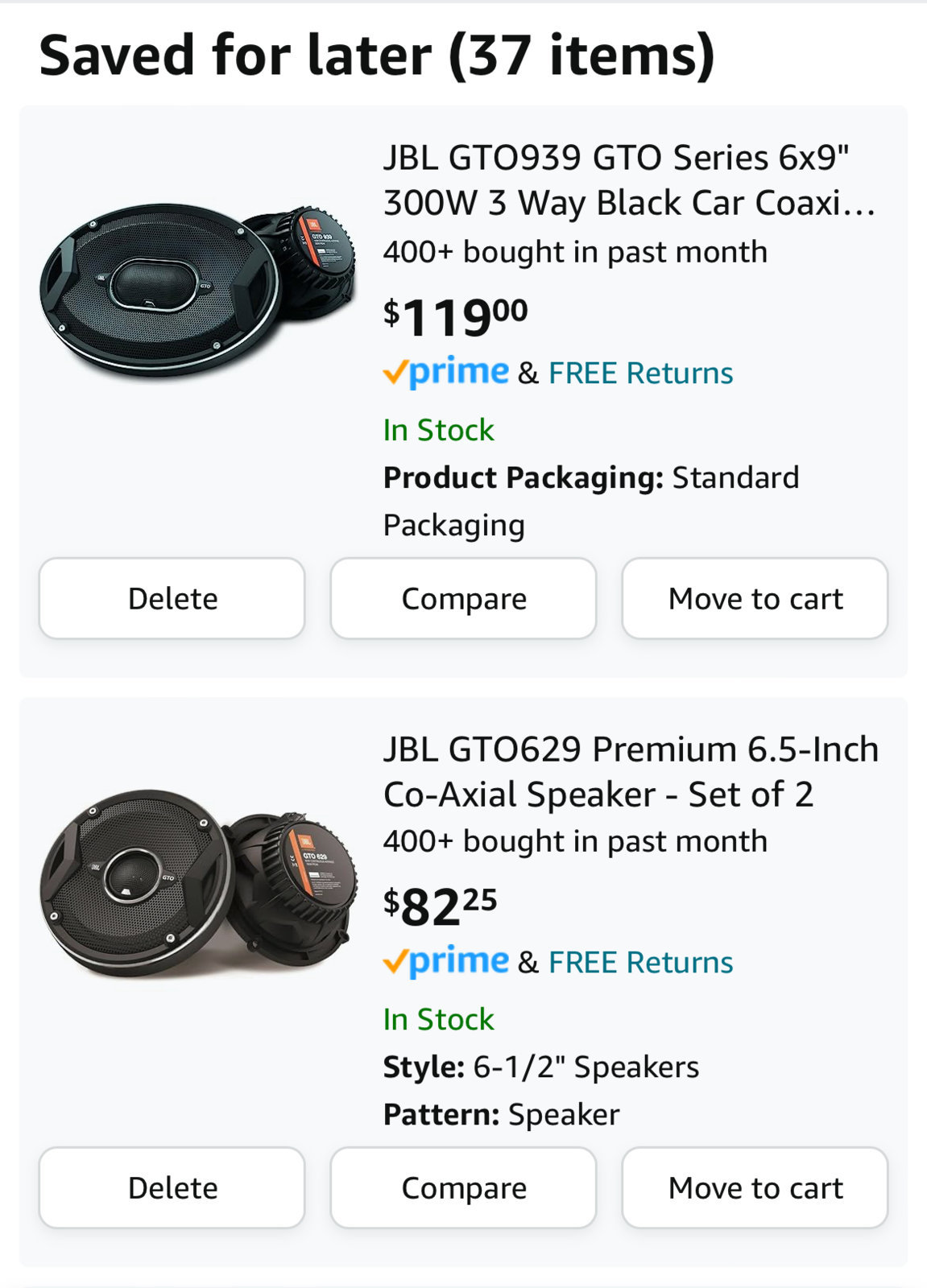Click FREE Returns on the GTO939 item
927x1288 pixels.
(x=641, y=374)
